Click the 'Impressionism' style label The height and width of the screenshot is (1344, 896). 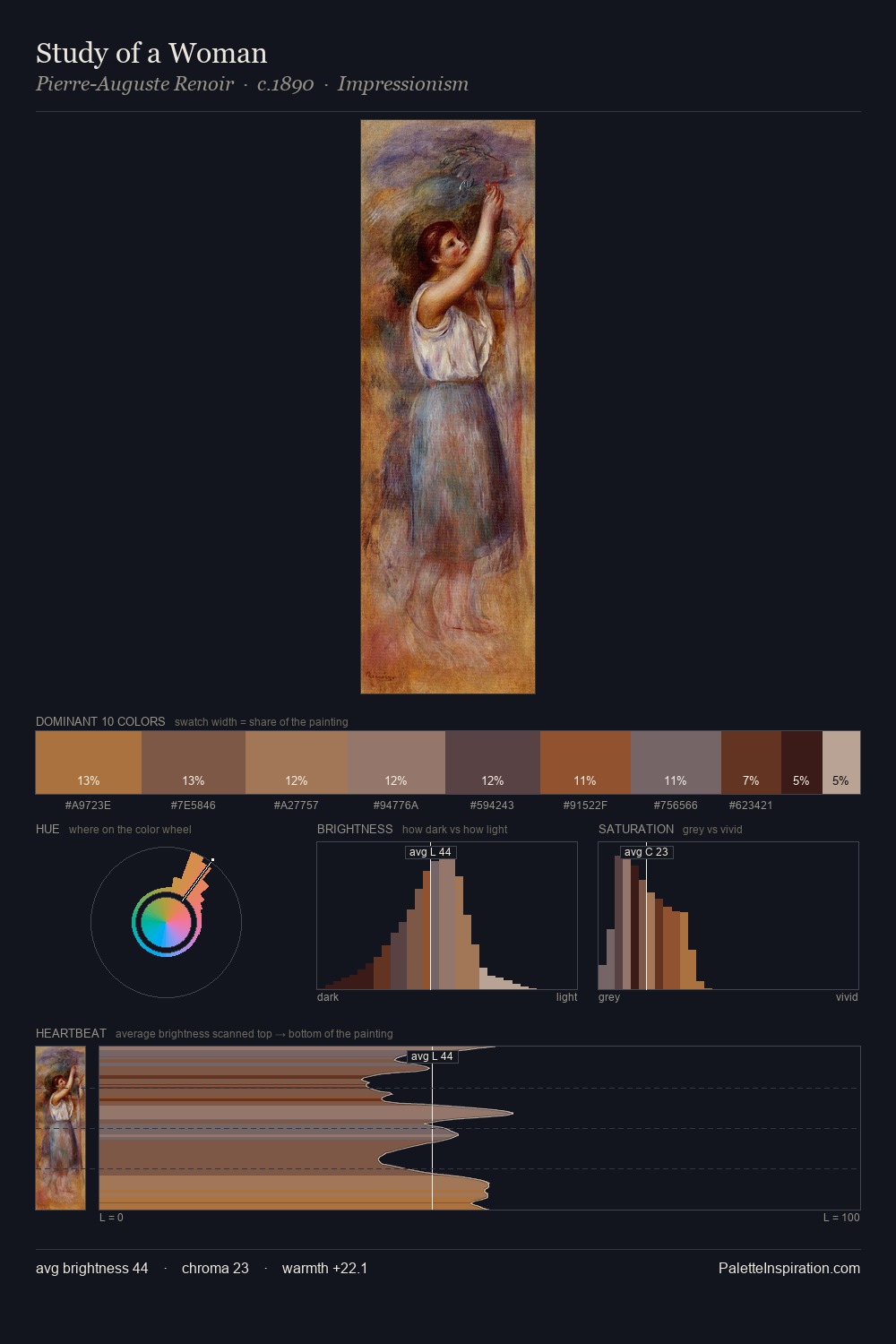coord(403,84)
